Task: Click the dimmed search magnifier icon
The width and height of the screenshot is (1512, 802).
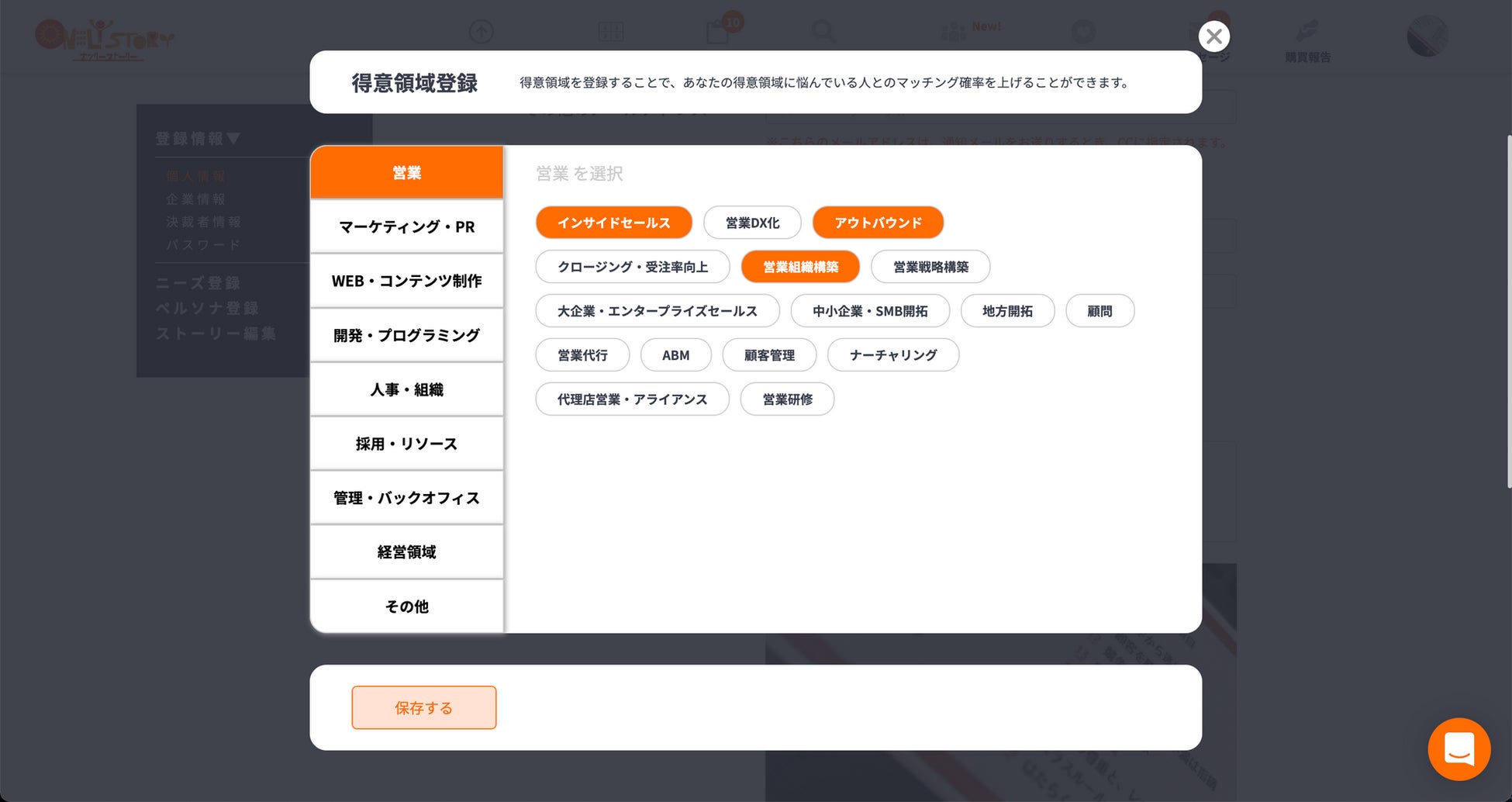Action: [x=823, y=32]
